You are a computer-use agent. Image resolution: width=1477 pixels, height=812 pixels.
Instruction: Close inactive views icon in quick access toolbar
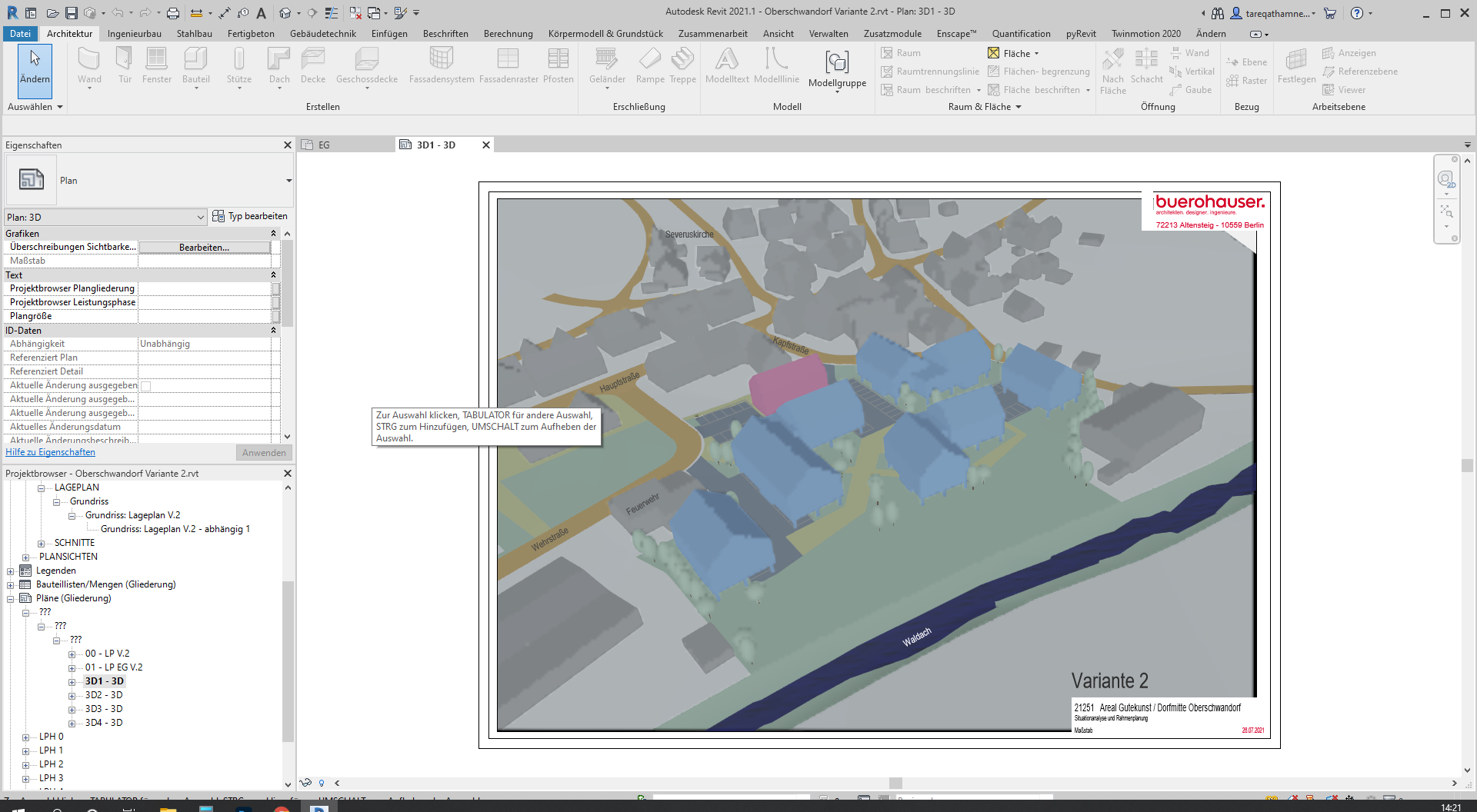(355, 13)
